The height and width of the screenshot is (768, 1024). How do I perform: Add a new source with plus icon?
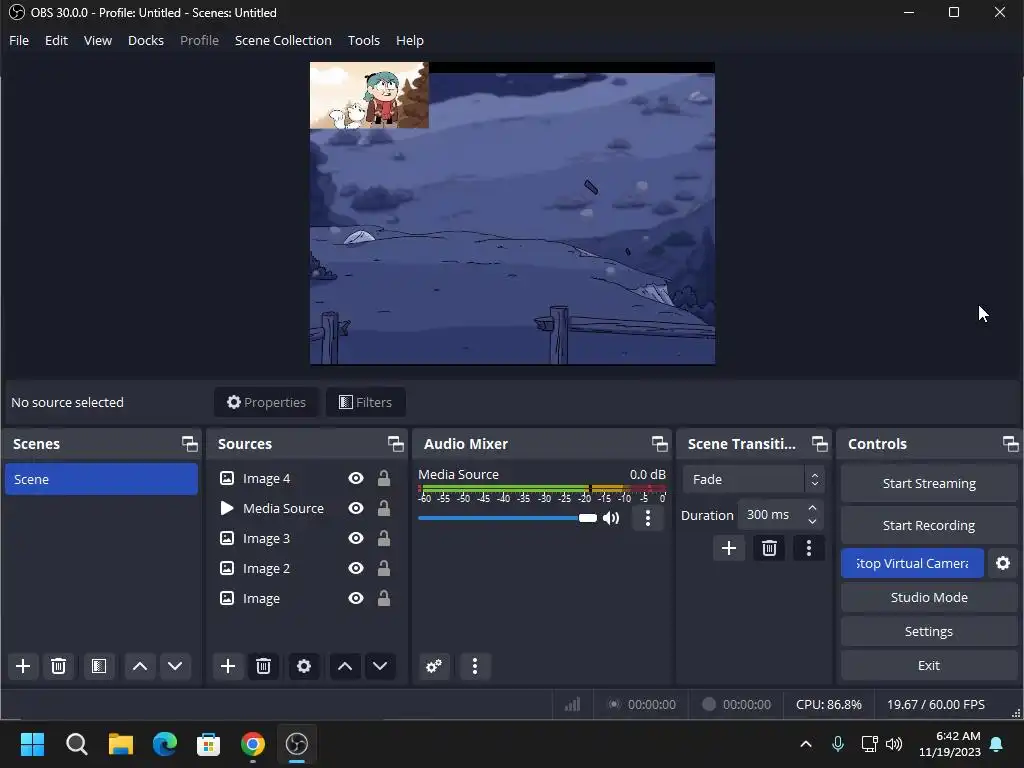[228, 666]
